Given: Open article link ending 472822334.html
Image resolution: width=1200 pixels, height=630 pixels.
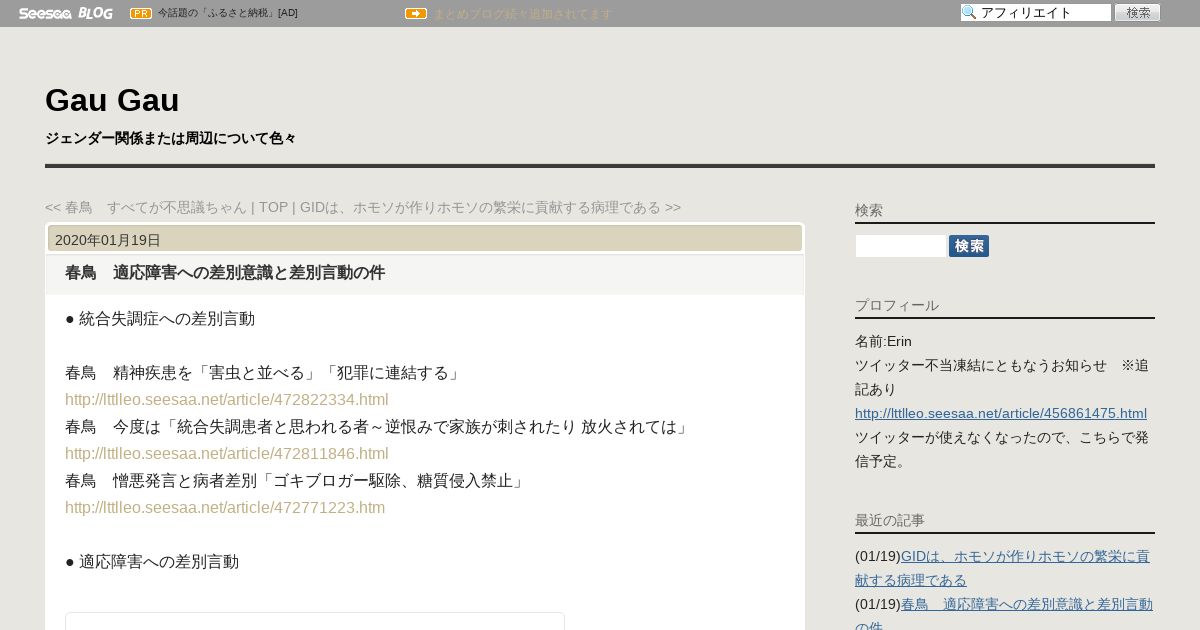Looking at the screenshot, I should 227,400.
